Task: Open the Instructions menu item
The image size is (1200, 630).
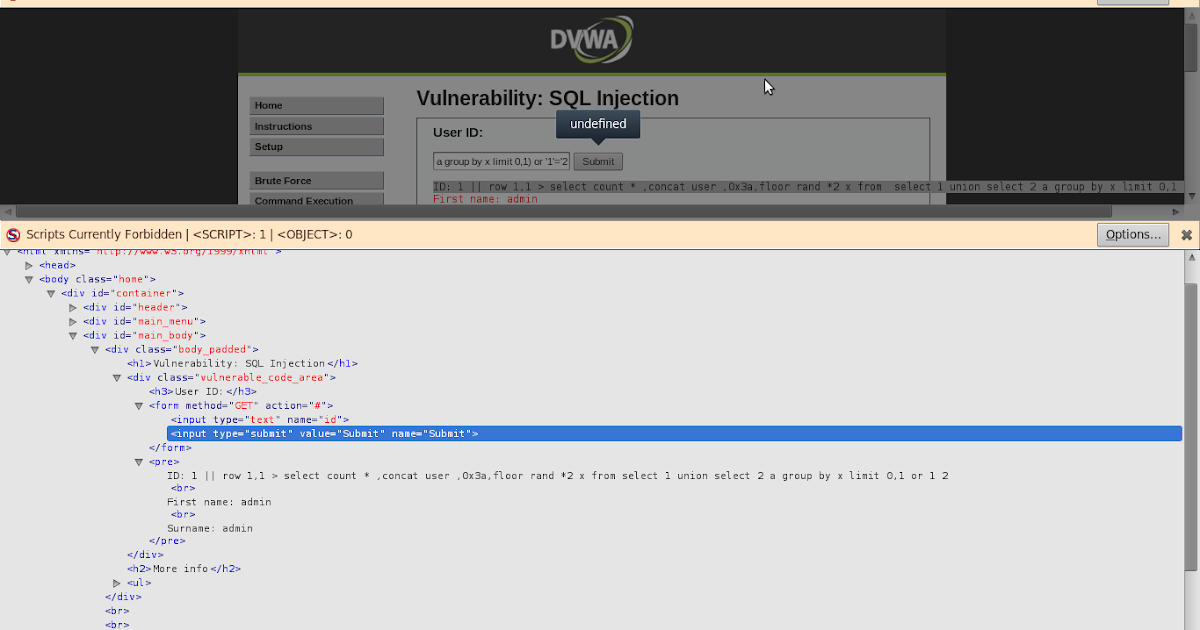Action: [316, 127]
